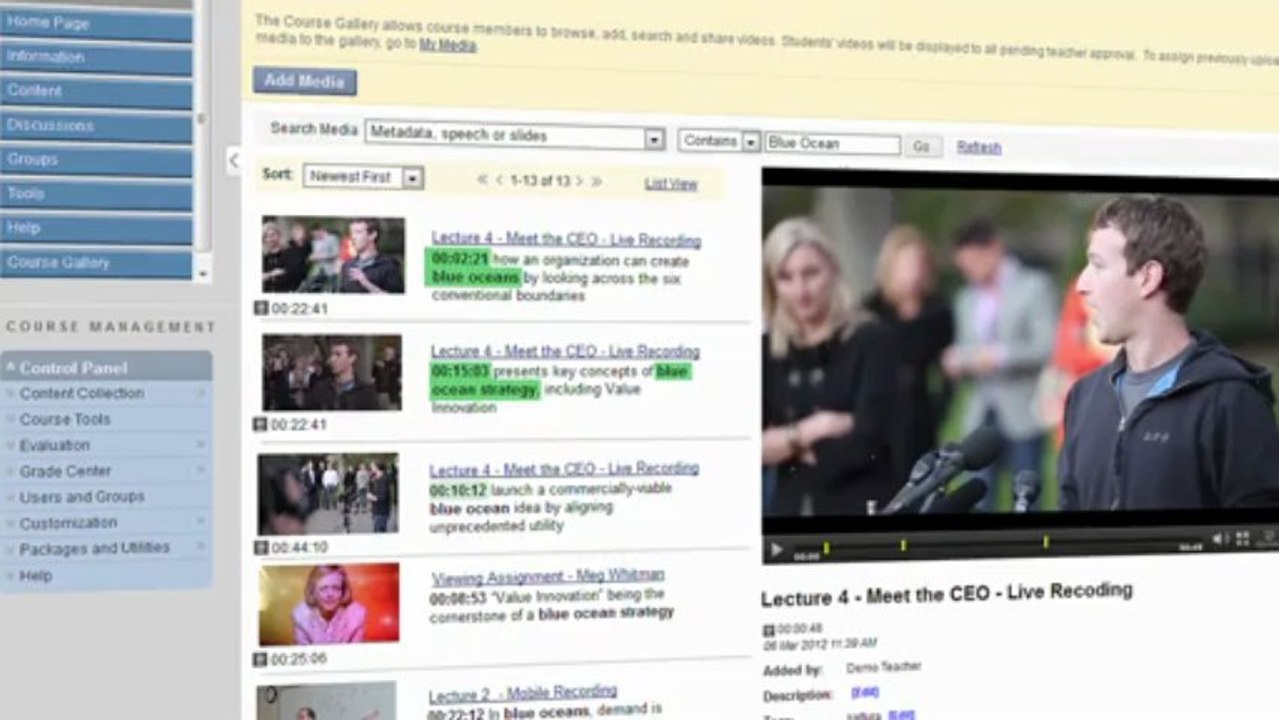Select Groups in the course menu

(96, 160)
